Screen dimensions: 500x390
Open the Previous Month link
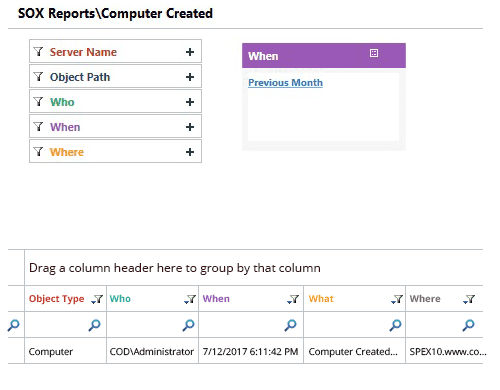pyautogui.click(x=285, y=83)
